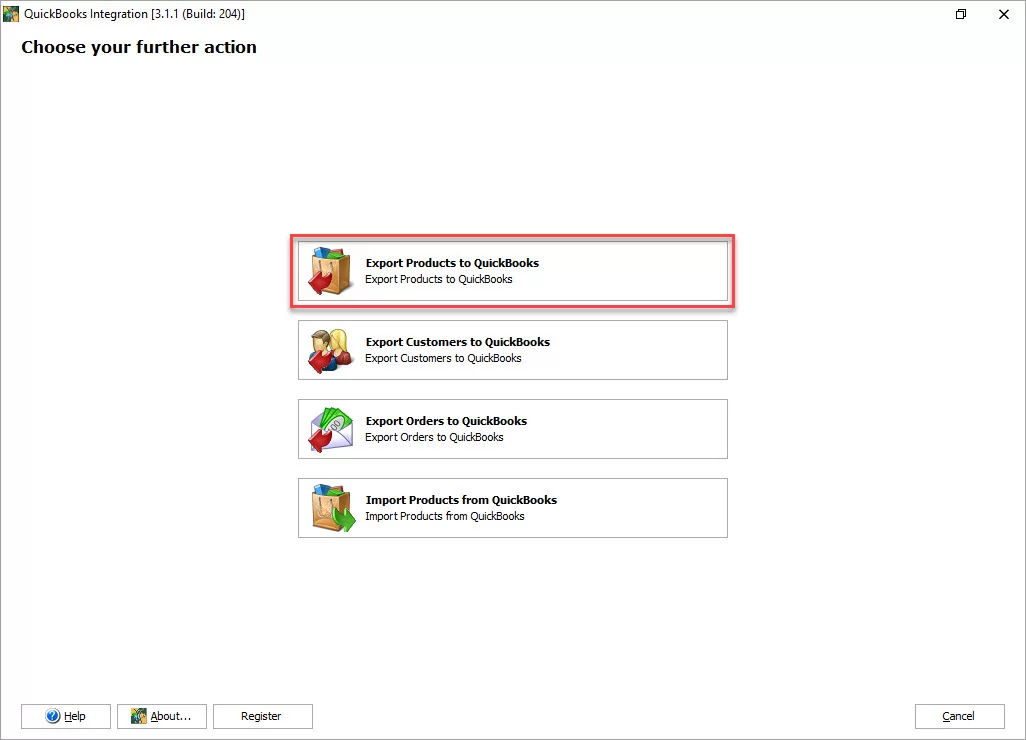Choose the bold Export Customers to QuickBooks title

coord(457,342)
